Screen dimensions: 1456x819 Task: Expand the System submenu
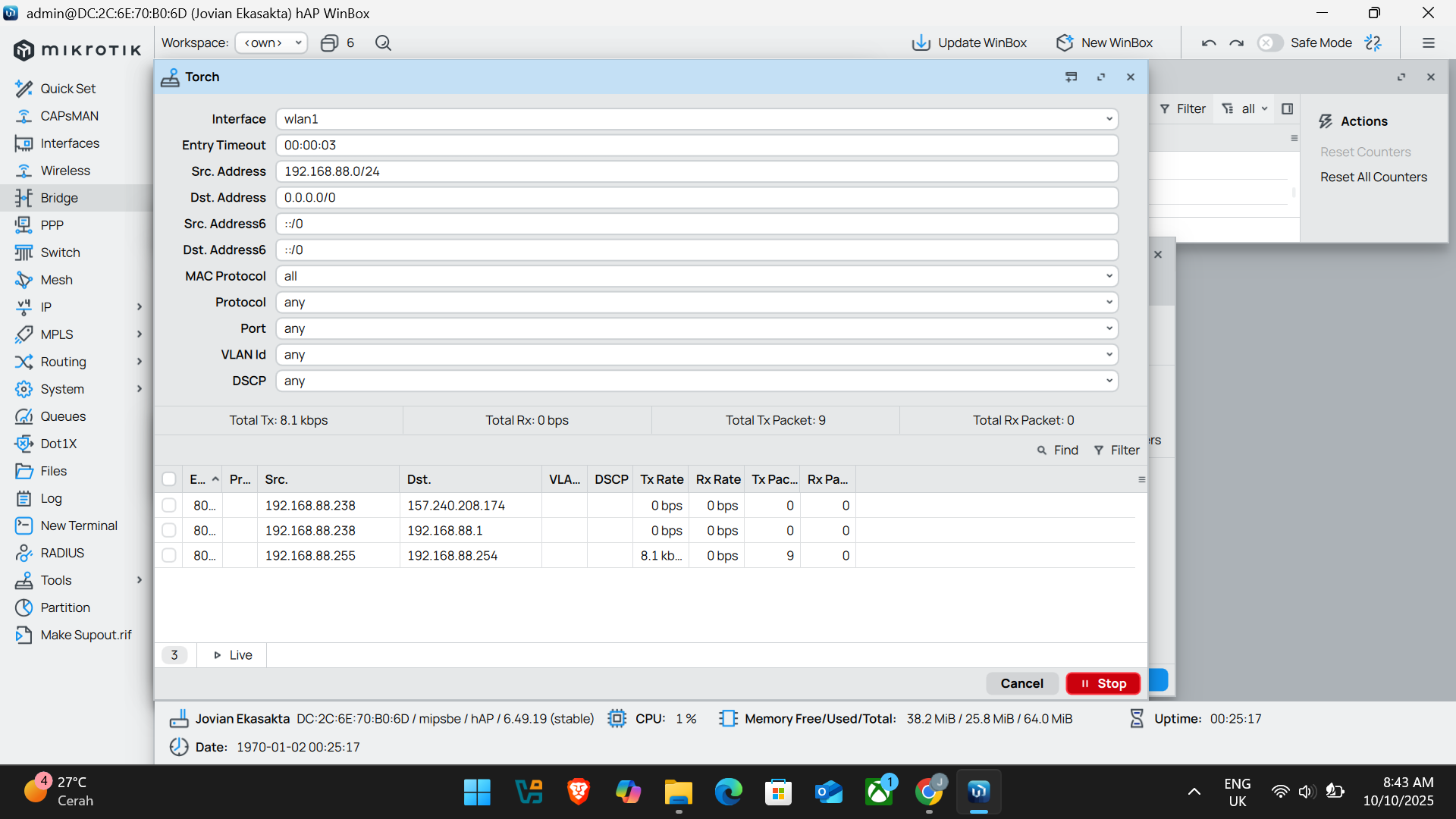pyautogui.click(x=139, y=389)
